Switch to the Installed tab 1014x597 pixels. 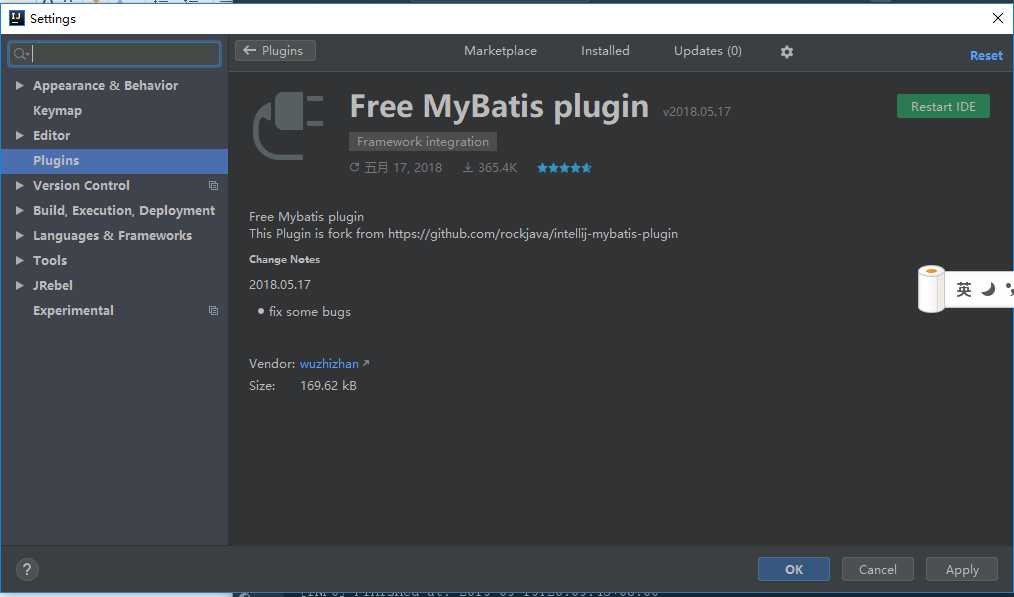coord(605,50)
